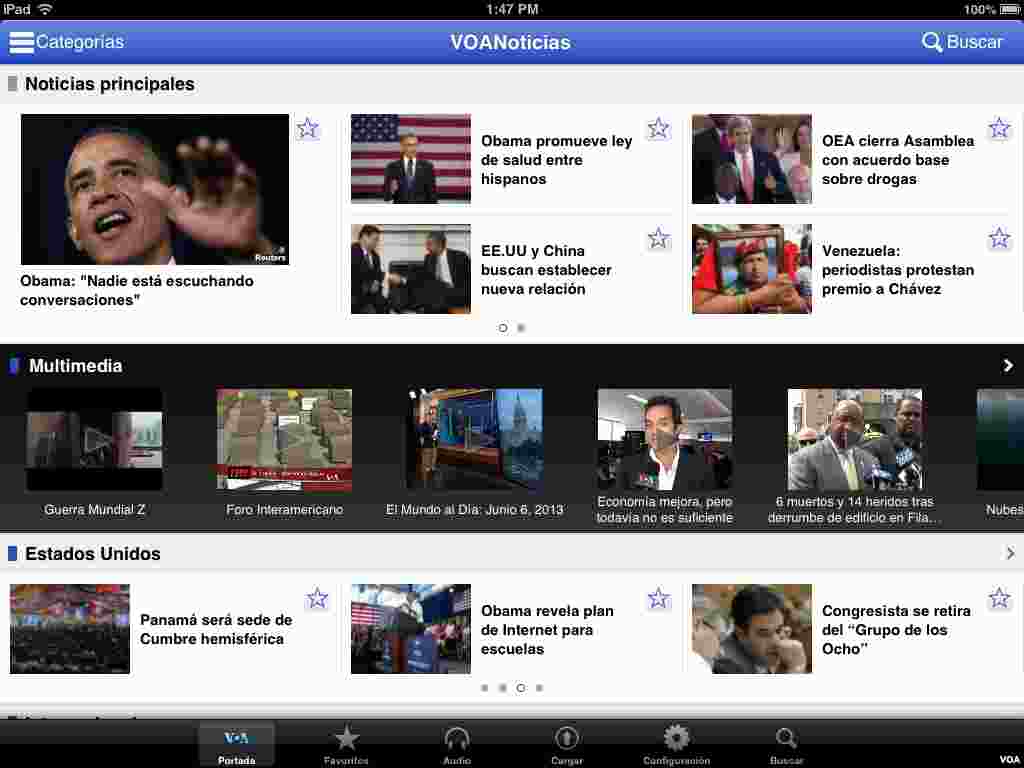Expand the Multimedia section with its chevron
Image resolution: width=1024 pixels, height=768 pixels.
point(1008,365)
